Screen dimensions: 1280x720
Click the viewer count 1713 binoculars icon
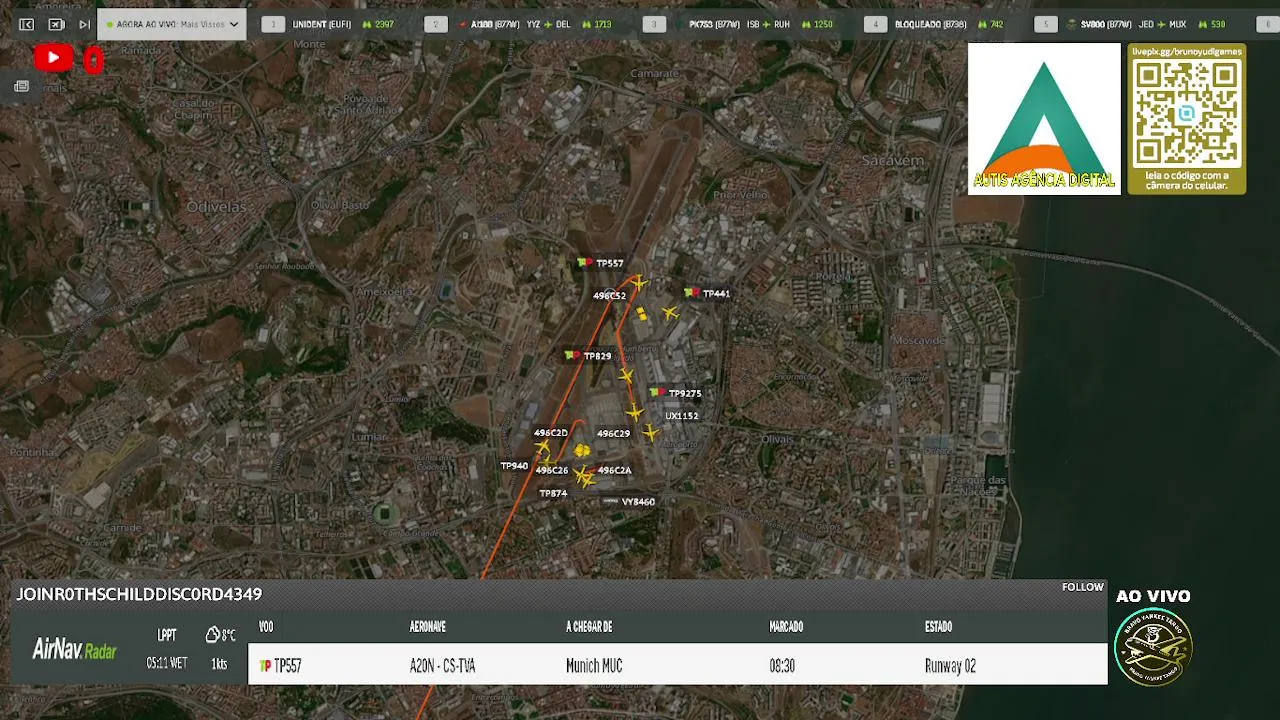[586, 24]
